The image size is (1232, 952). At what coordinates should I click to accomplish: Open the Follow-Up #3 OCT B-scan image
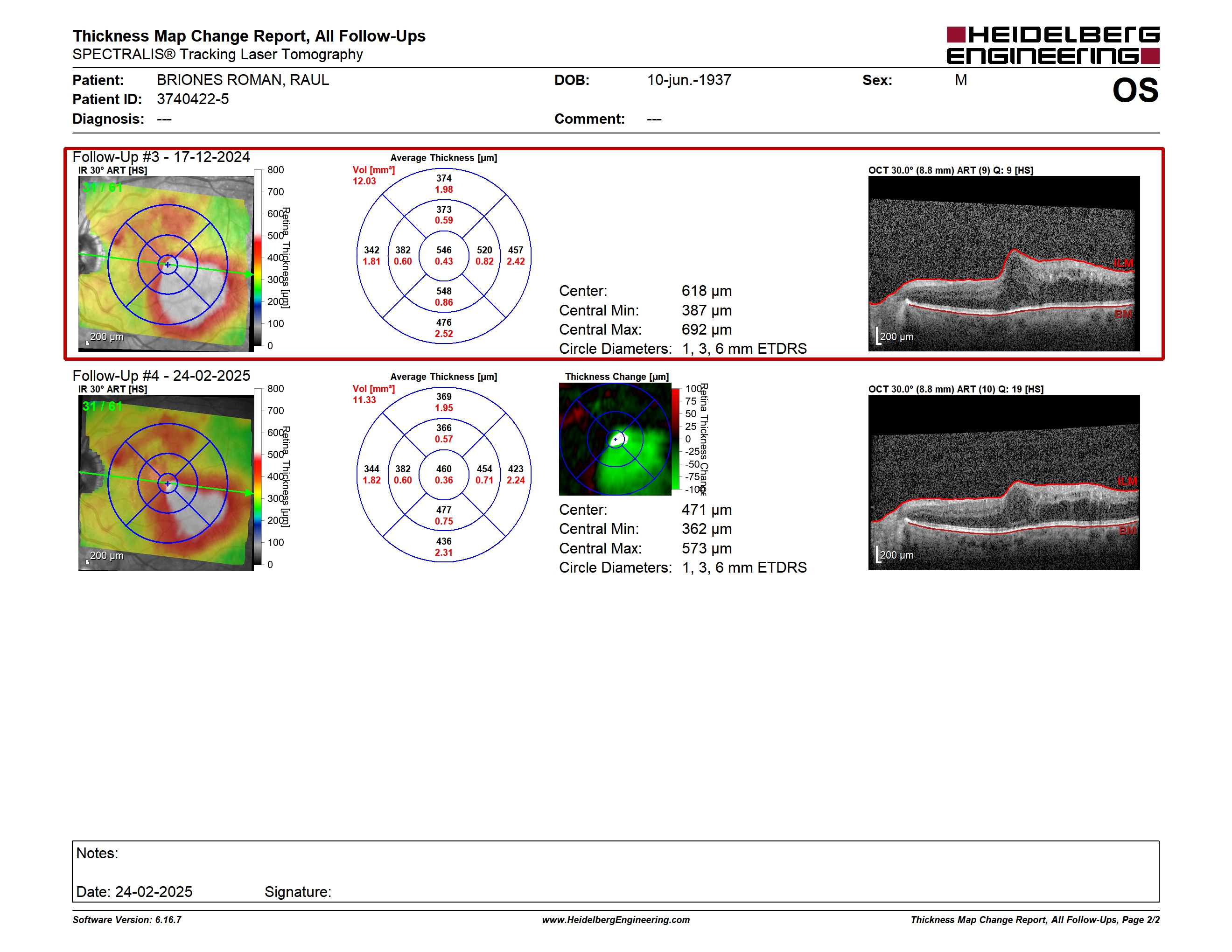1003,263
